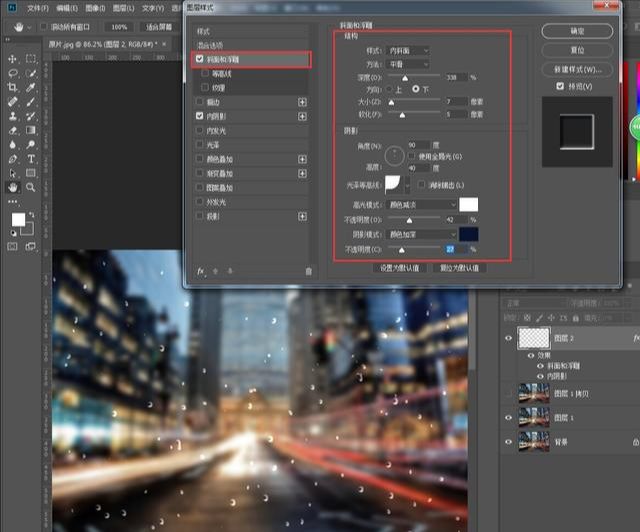Screen dimensions: 640x532
Task: Select the Clone Stamp tool
Action: pos(12,116)
